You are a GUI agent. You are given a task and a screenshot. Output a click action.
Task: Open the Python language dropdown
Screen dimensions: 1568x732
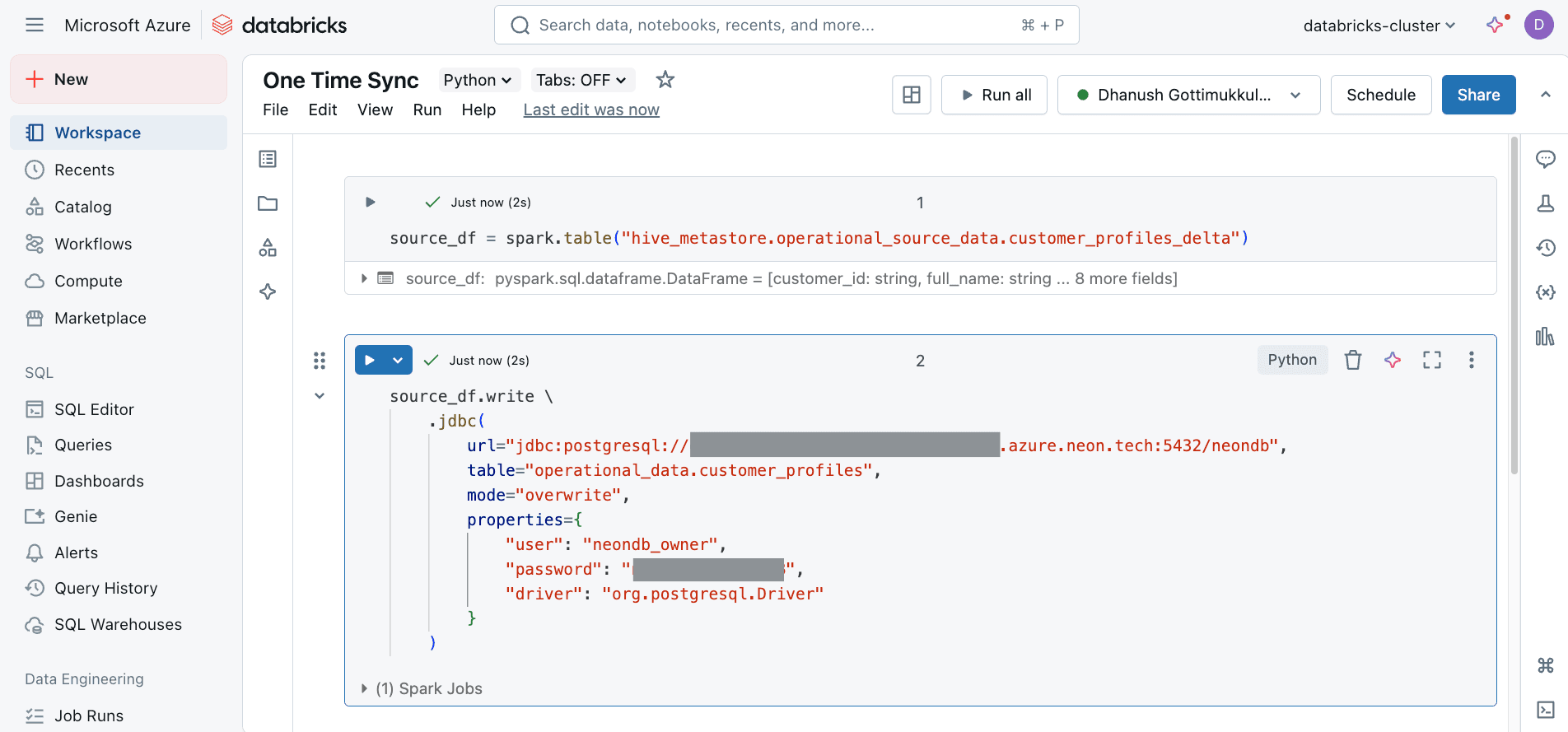tap(478, 80)
